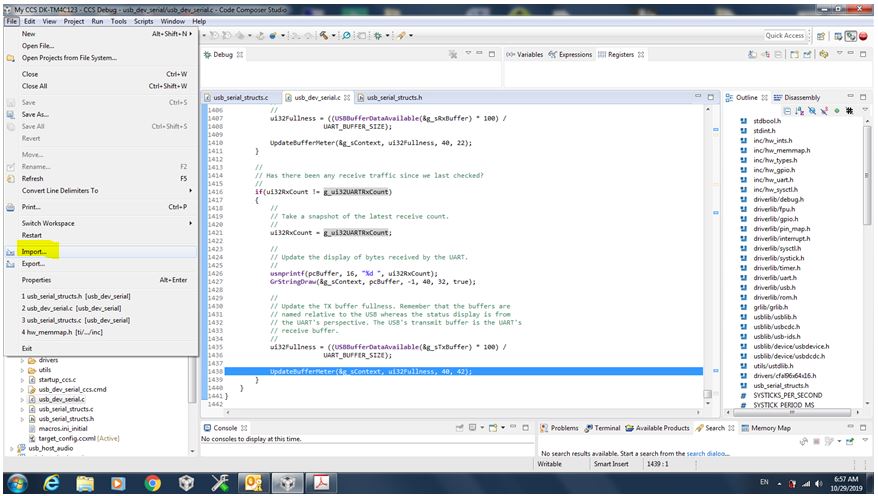Image resolution: width=878 pixels, height=496 pixels.
Task: Click the CCS Edit perspective icon
Action: pos(838,36)
